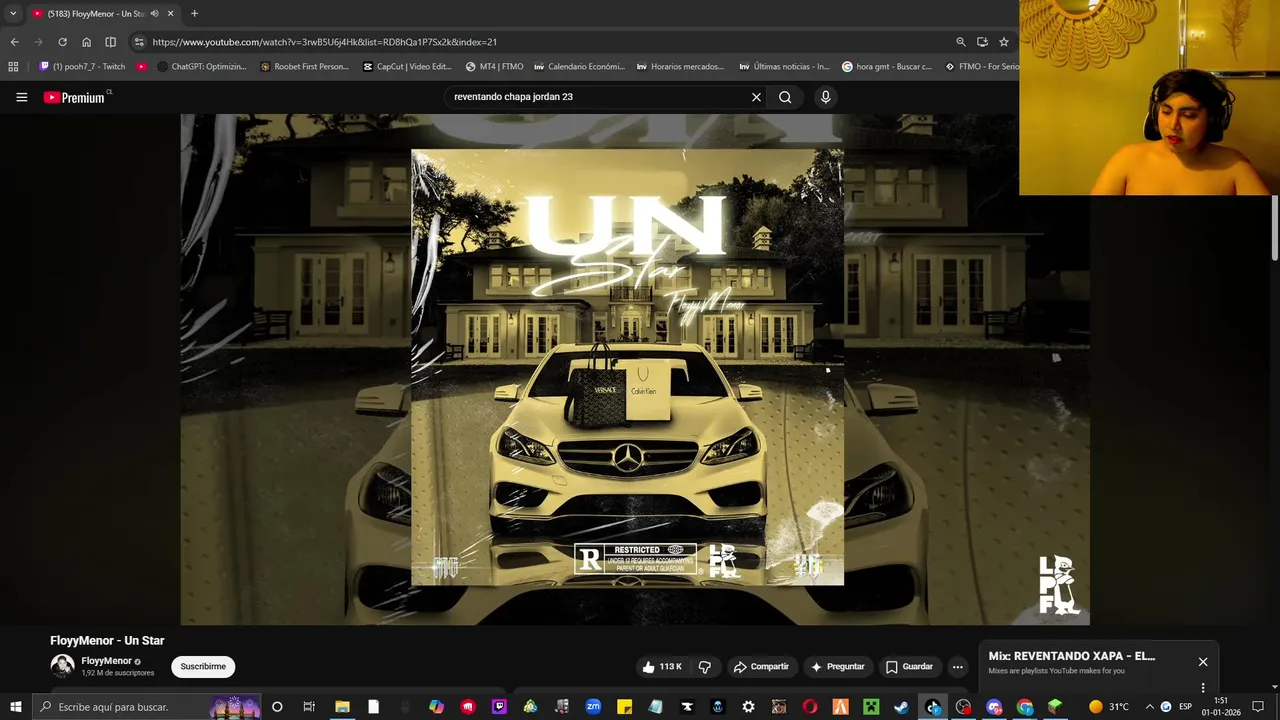This screenshot has height=720, width=1280.
Task: Click the LPFL channel watermark in video
Action: click(x=1058, y=585)
